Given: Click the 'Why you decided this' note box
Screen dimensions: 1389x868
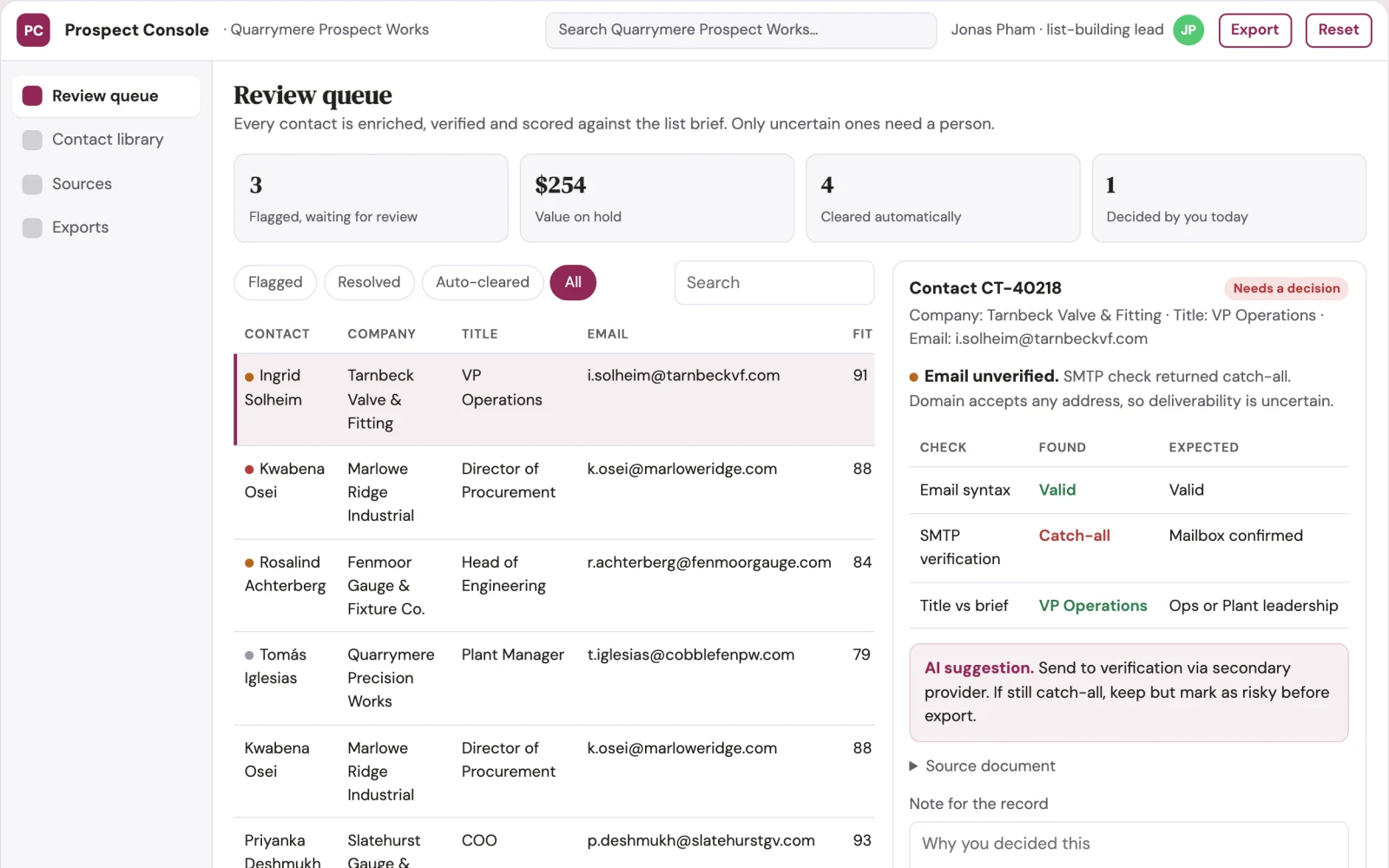Looking at the screenshot, I should pos(1129,845).
